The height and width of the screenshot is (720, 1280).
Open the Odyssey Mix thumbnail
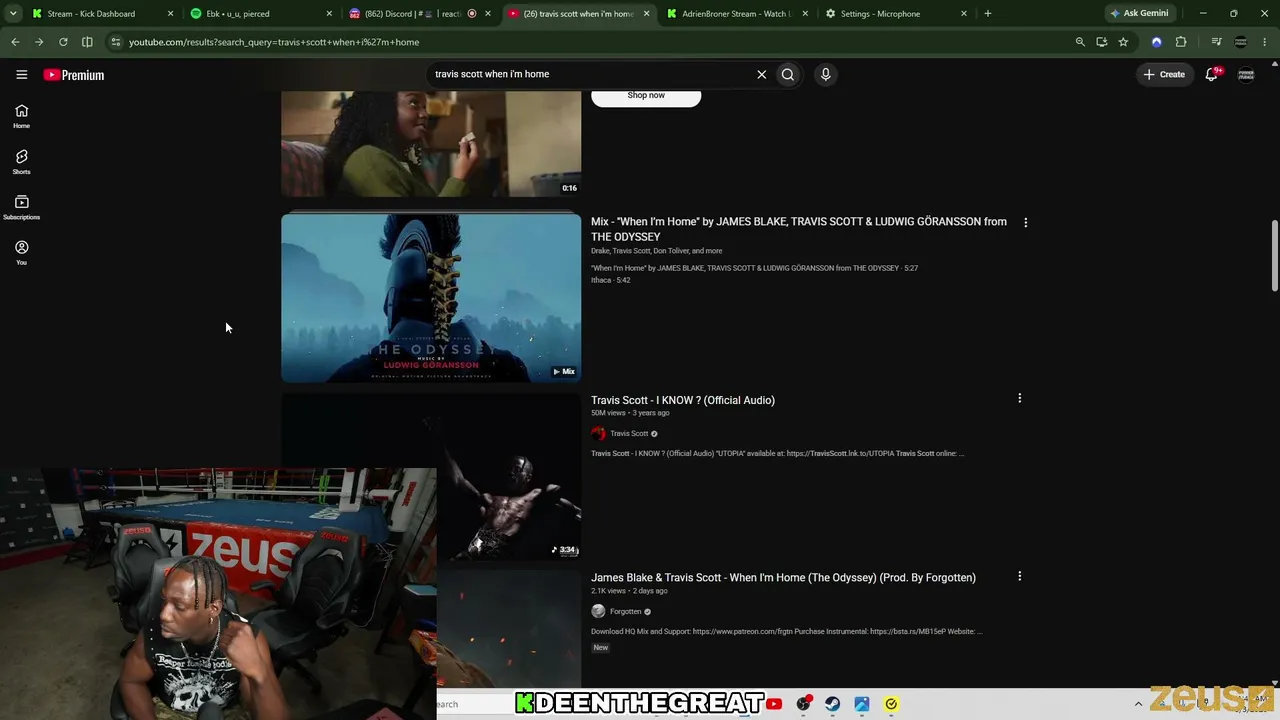[x=431, y=298]
